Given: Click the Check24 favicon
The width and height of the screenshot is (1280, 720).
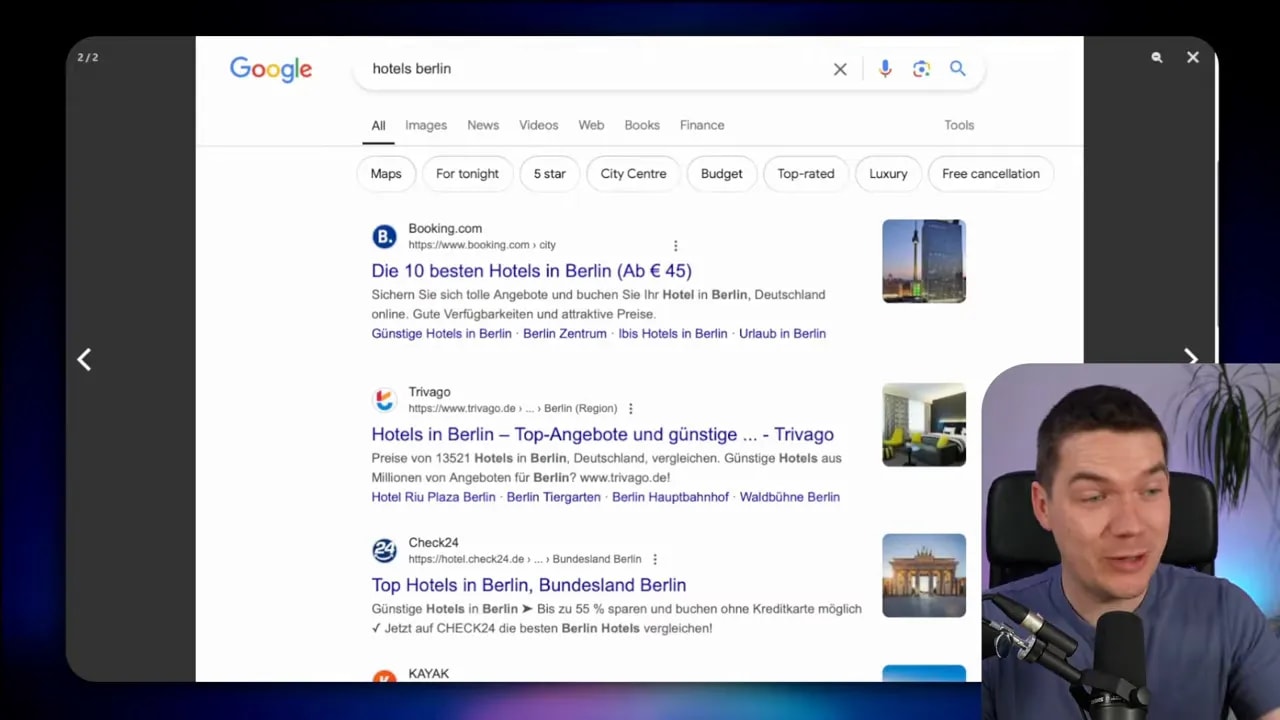Looking at the screenshot, I should pyautogui.click(x=384, y=551).
